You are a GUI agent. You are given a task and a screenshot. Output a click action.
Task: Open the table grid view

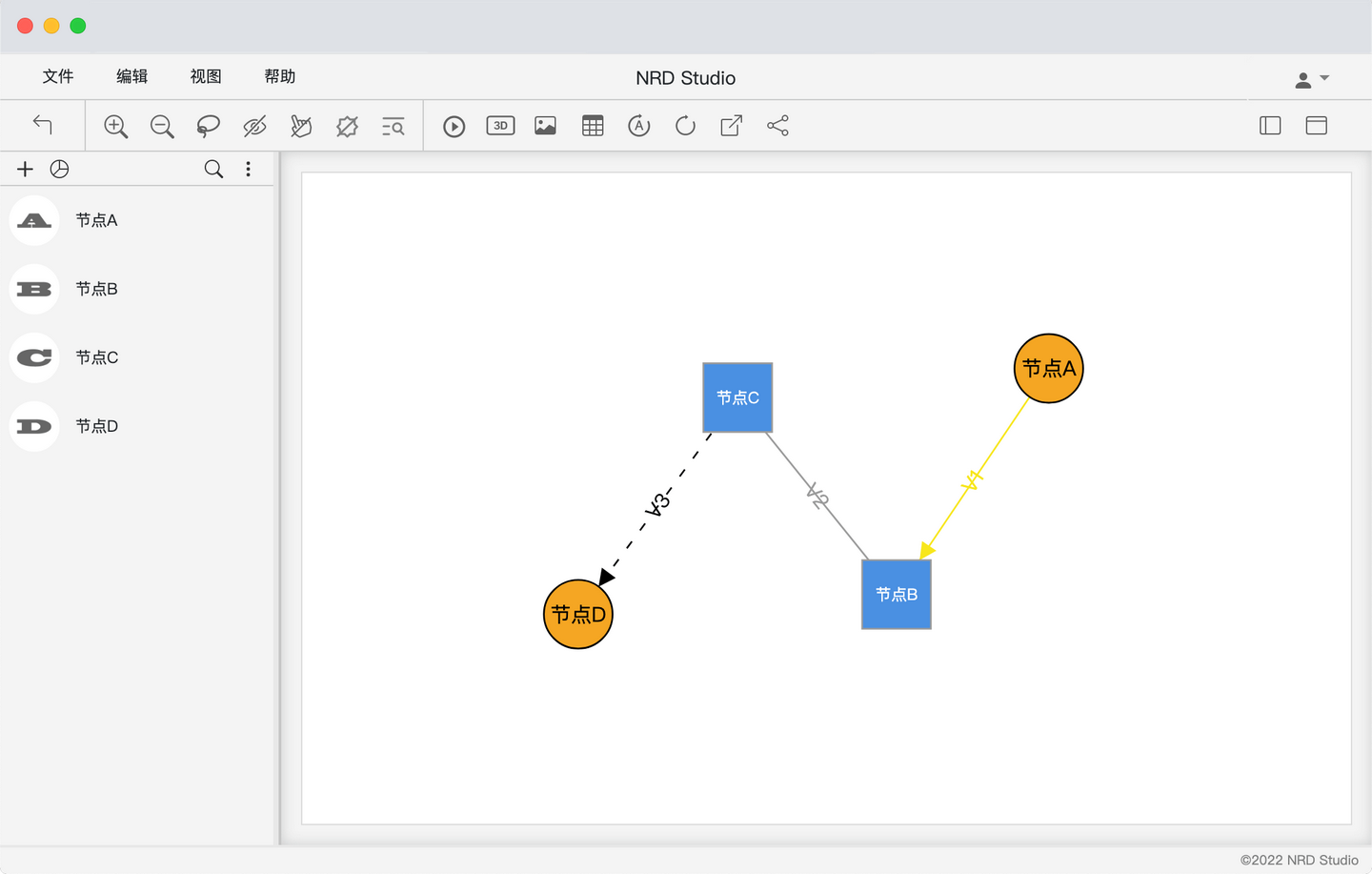point(593,126)
